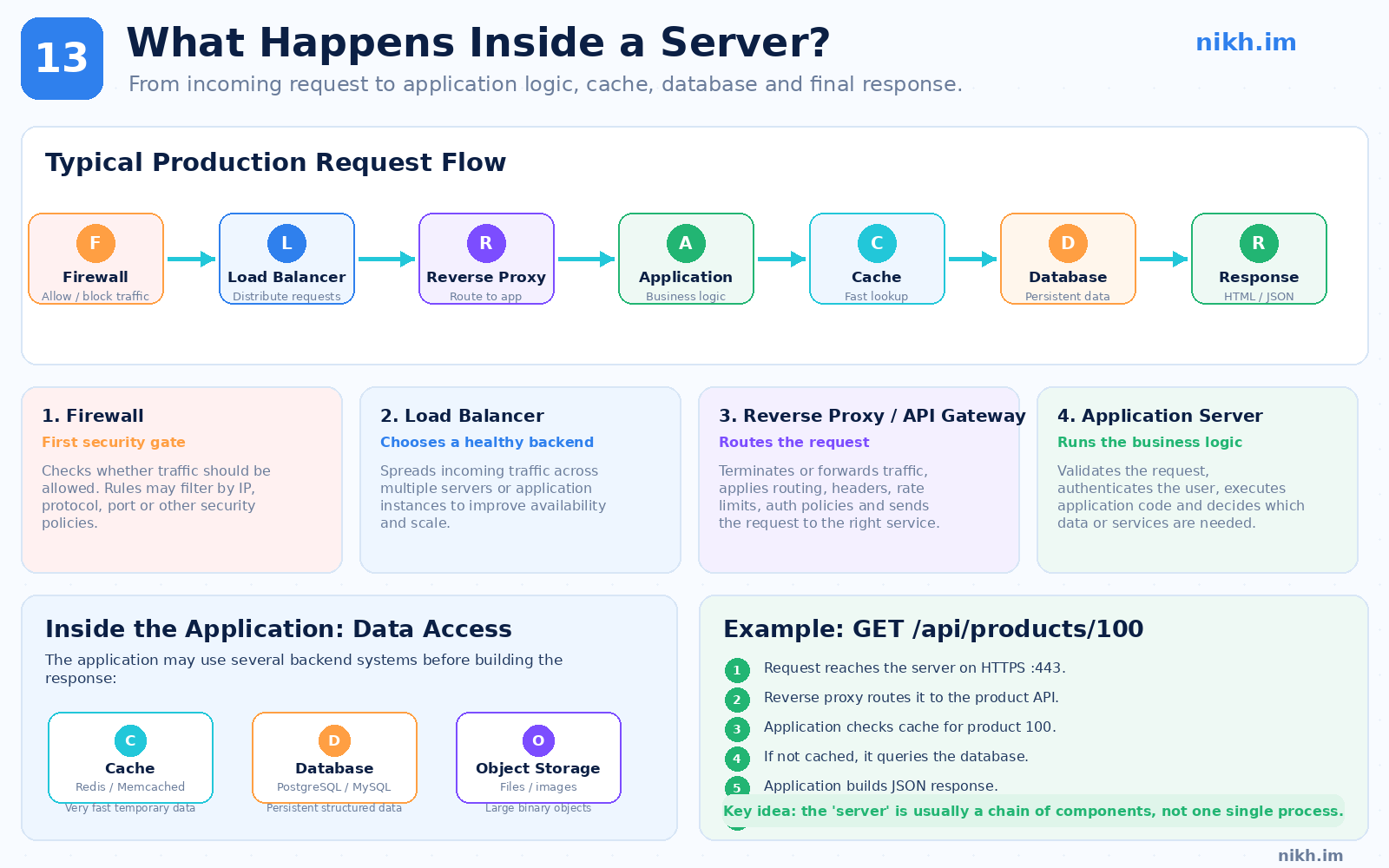Screen dimensions: 1389x868
Task: Click step 2 green circle in example list
Action: tap(737, 700)
